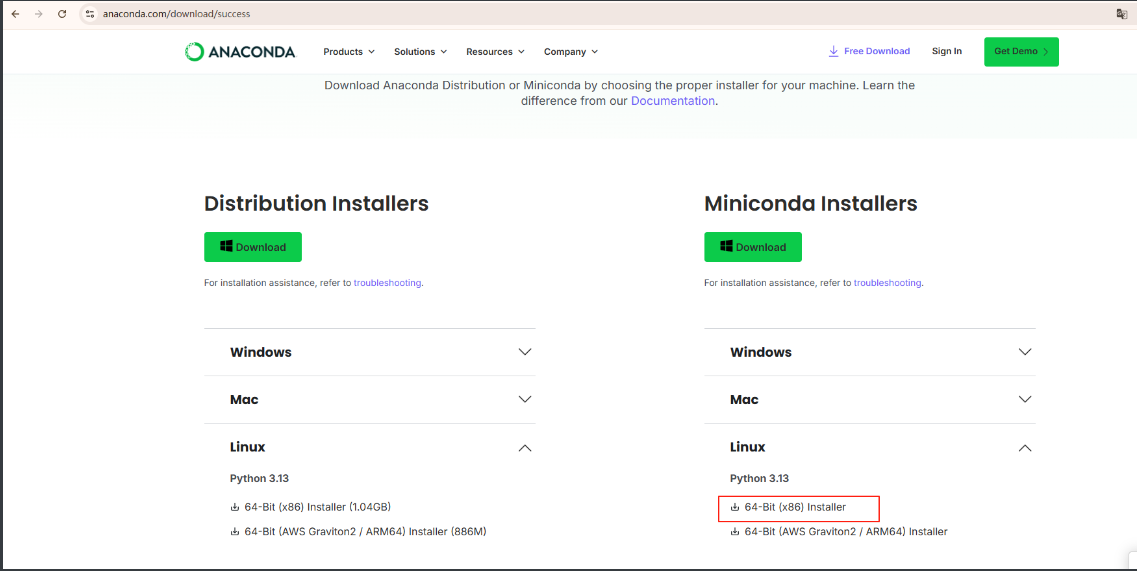Click the download icon for Miniconda 64-Bit (x86) Installer
This screenshot has width=1137, height=571.
coord(735,508)
